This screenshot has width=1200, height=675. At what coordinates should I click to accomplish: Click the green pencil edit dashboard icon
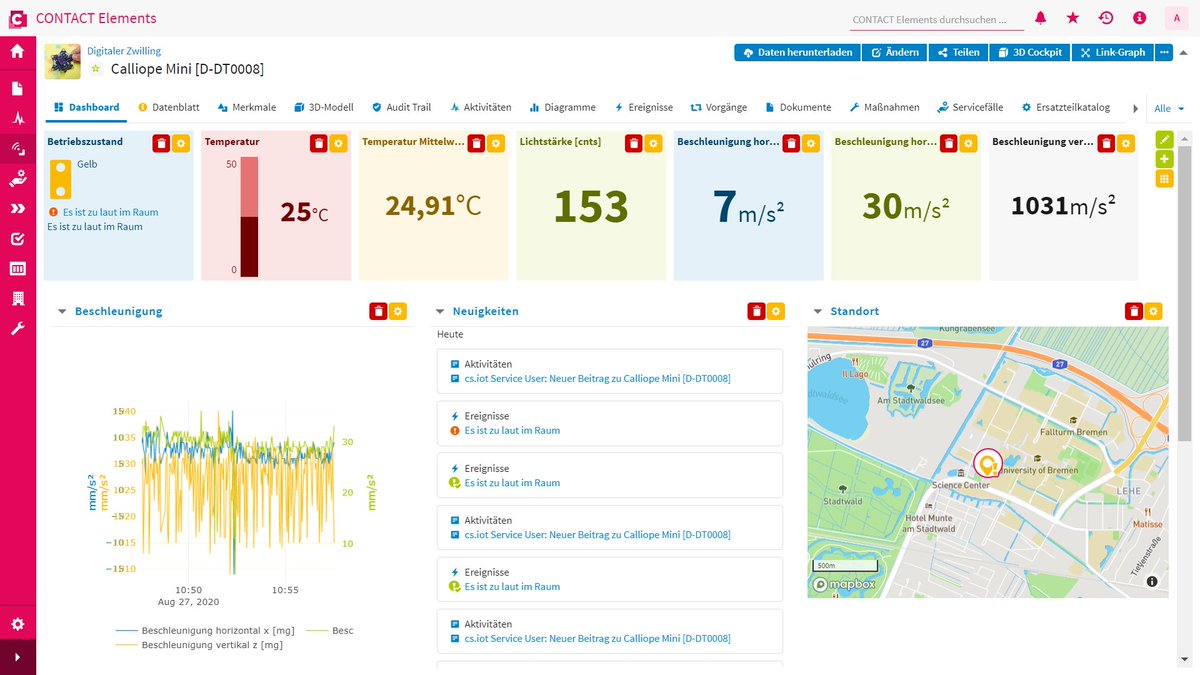point(1165,140)
